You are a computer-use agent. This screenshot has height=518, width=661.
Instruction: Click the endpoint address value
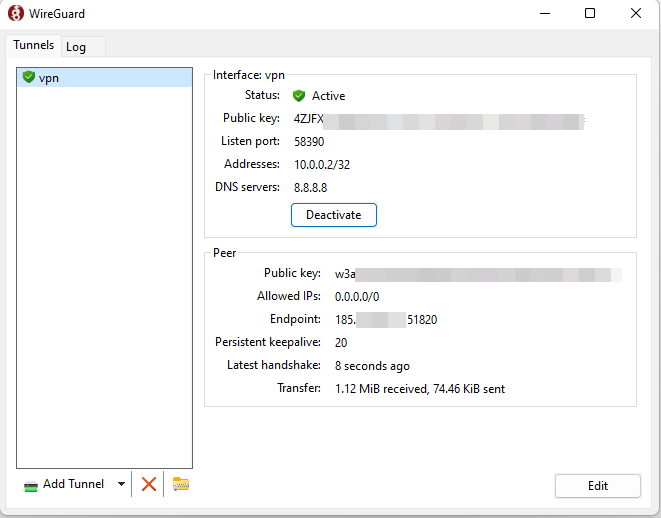(386, 320)
